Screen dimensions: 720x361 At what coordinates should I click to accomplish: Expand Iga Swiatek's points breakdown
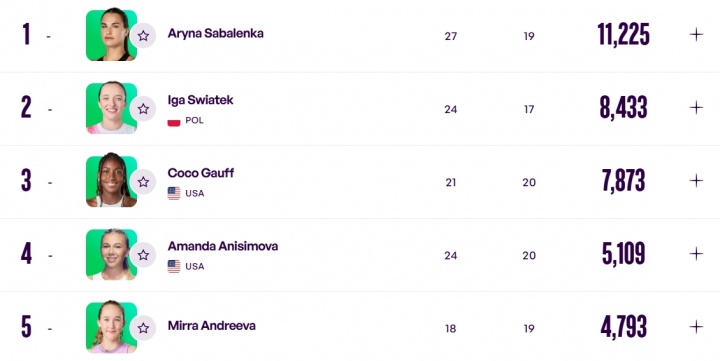tap(696, 107)
